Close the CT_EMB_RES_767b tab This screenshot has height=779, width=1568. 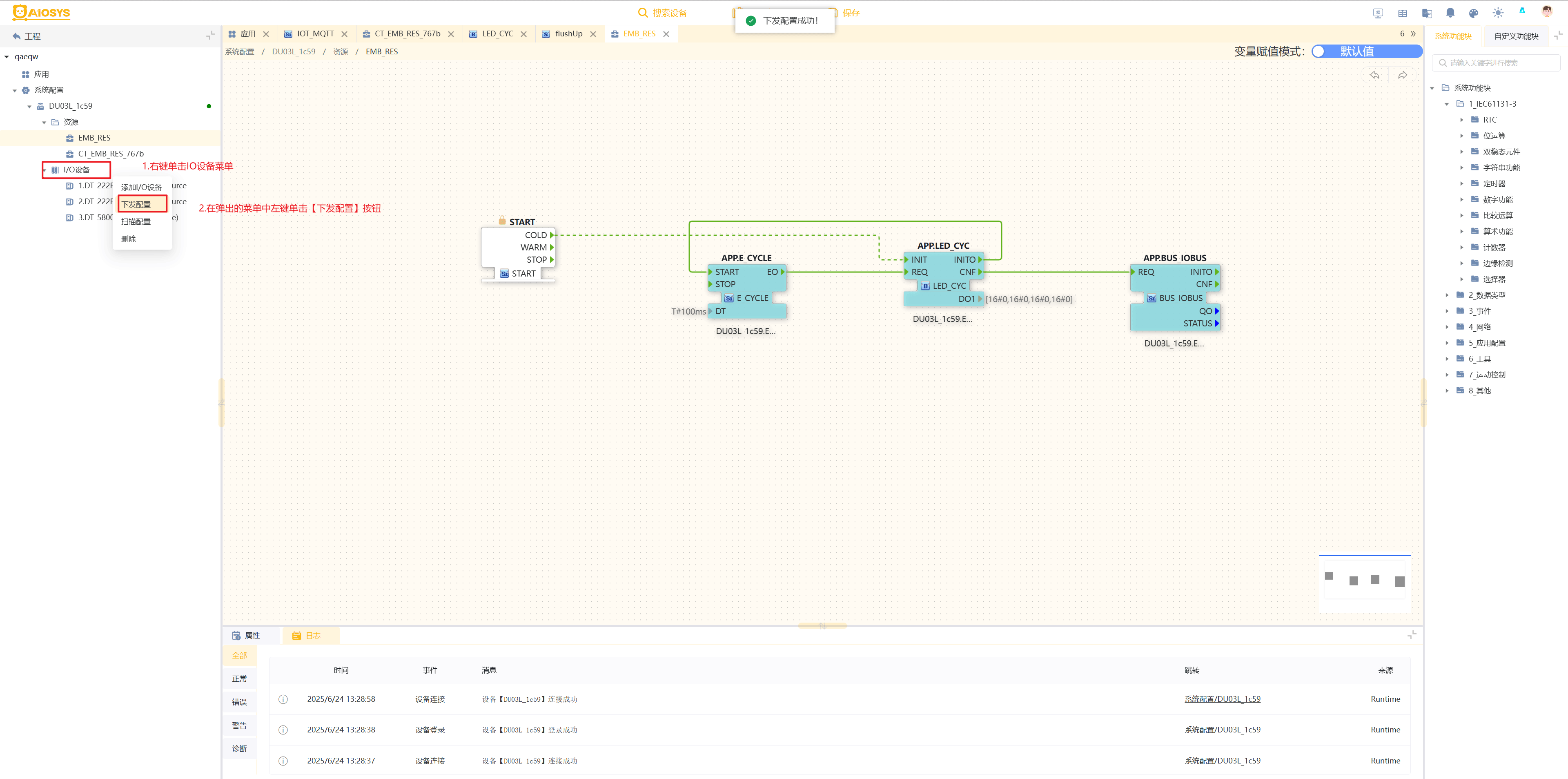coord(451,34)
